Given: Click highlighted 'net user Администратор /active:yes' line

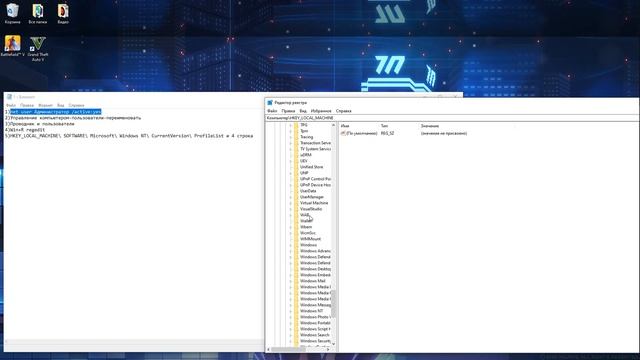Looking at the screenshot, I should click(x=56, y=112).
